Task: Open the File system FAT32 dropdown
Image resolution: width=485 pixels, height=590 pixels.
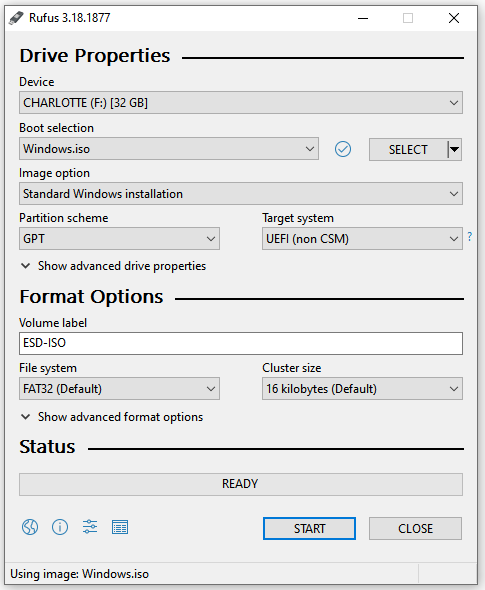Action: (119, 389)
